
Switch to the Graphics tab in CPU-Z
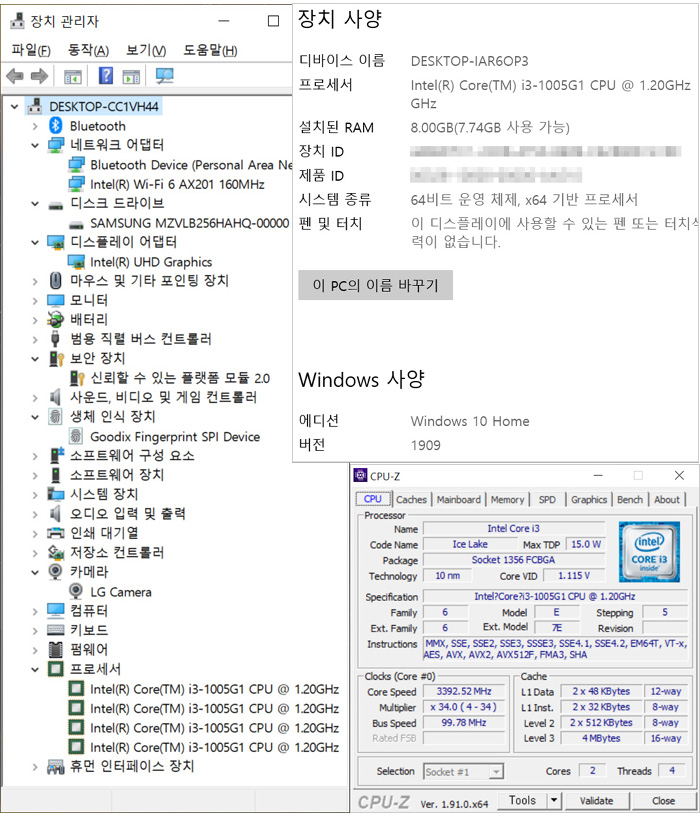click(589, 499)
